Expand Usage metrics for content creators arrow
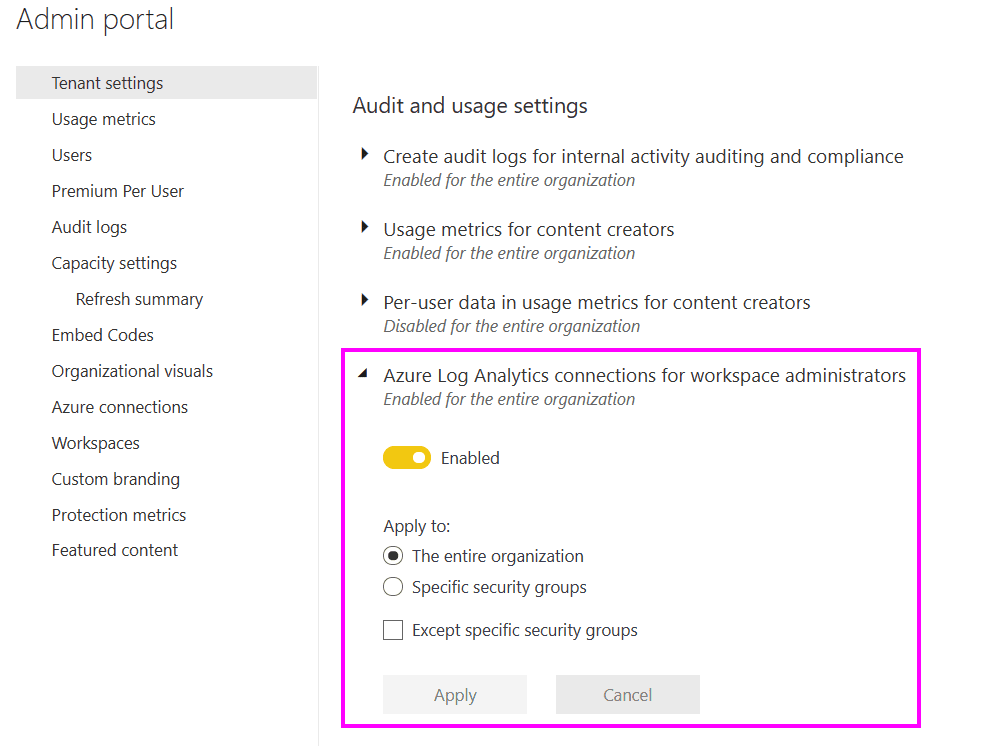This screenshot has width=1002, height=746. (364, 226)
